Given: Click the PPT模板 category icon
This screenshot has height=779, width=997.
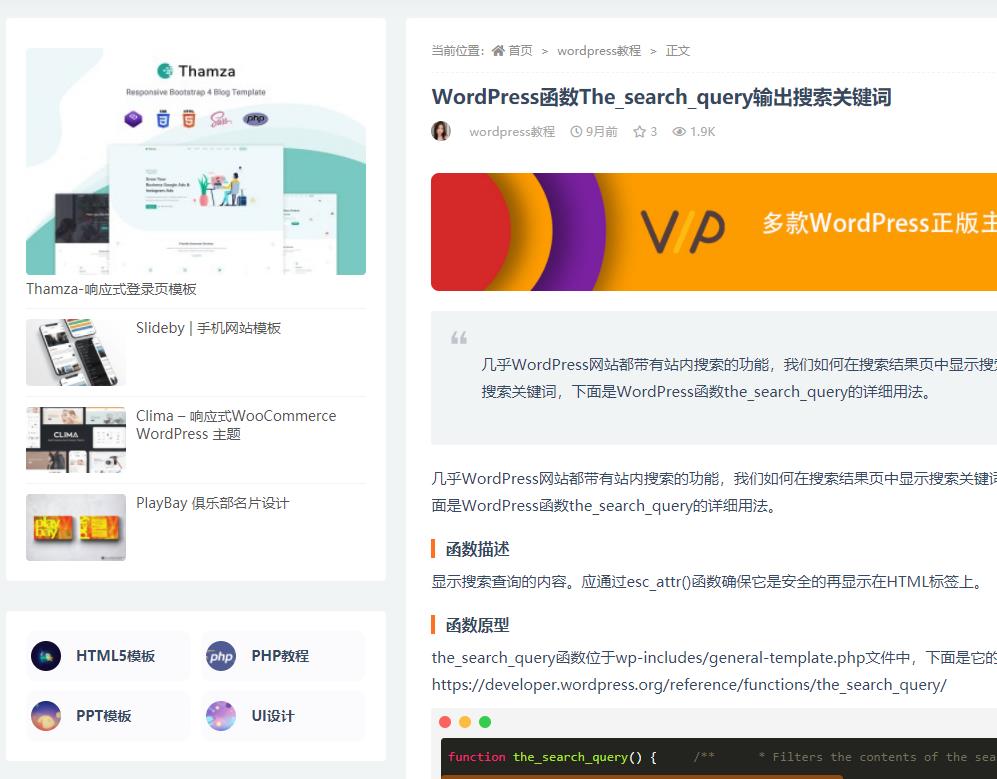Looking at the screenshot, I should (x=46, y=715).
